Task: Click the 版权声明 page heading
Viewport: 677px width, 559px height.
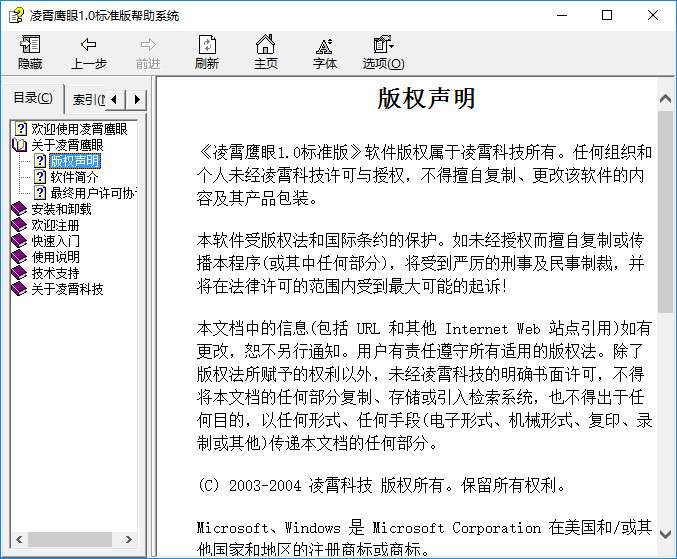Action: point(426,99)
